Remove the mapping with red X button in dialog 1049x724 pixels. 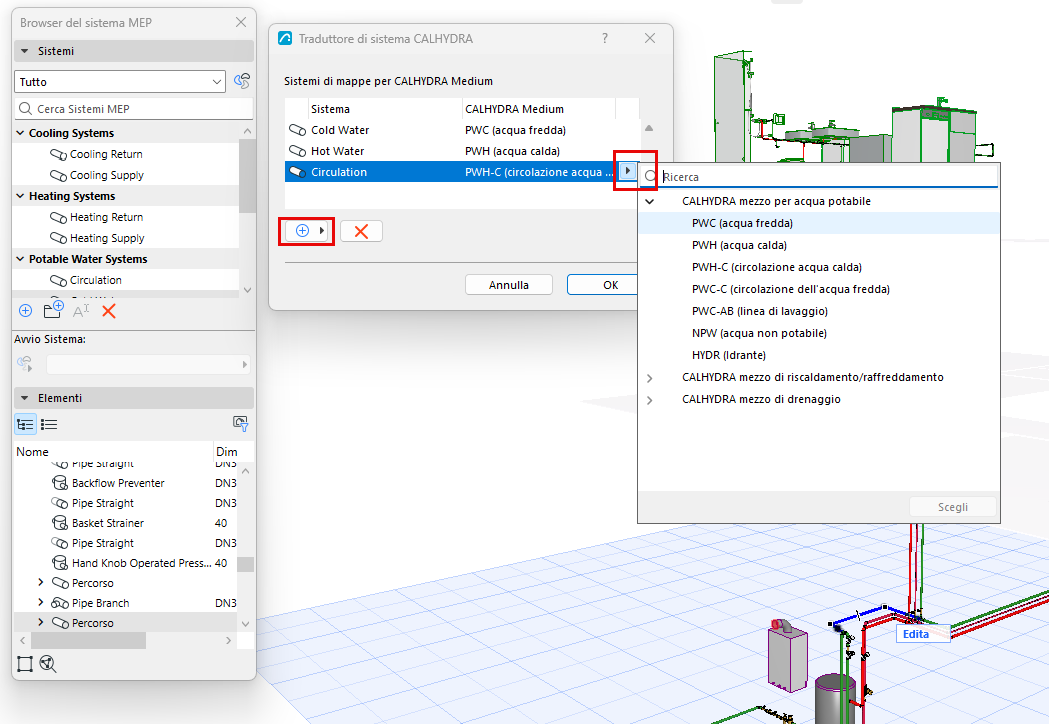361,232
